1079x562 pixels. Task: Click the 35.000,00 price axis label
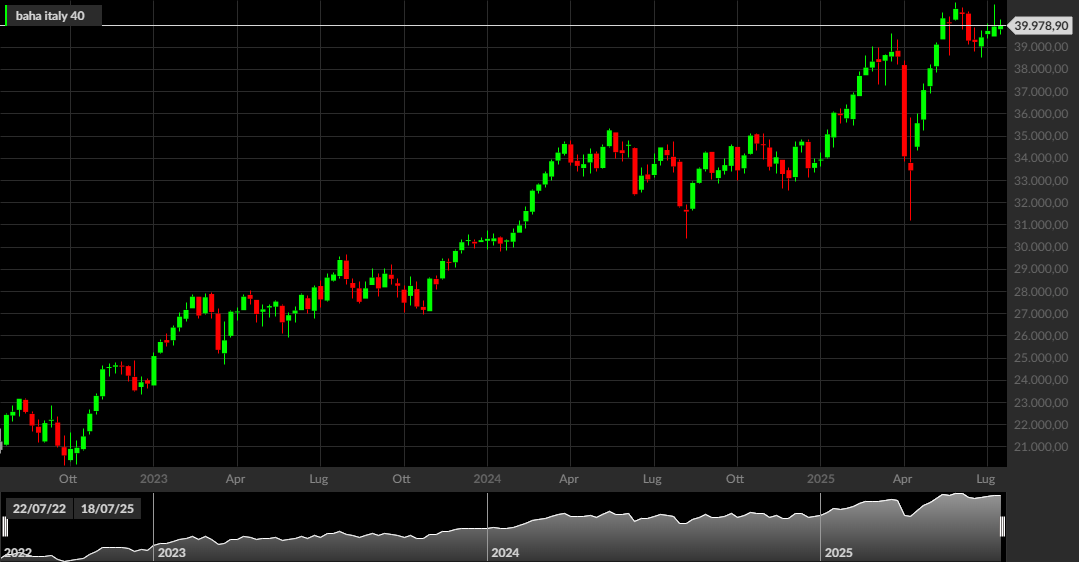tap(1041, 136)
